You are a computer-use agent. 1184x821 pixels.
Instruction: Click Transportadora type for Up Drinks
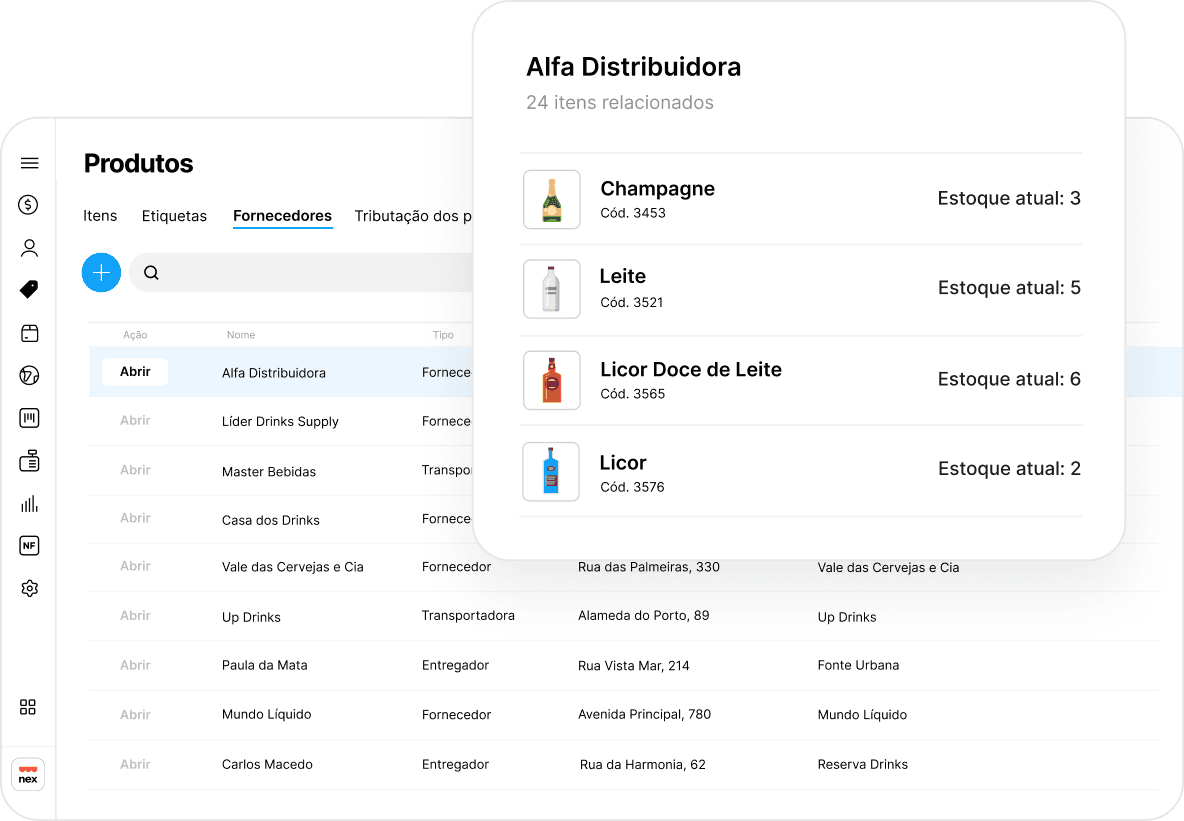click(468, 616)
